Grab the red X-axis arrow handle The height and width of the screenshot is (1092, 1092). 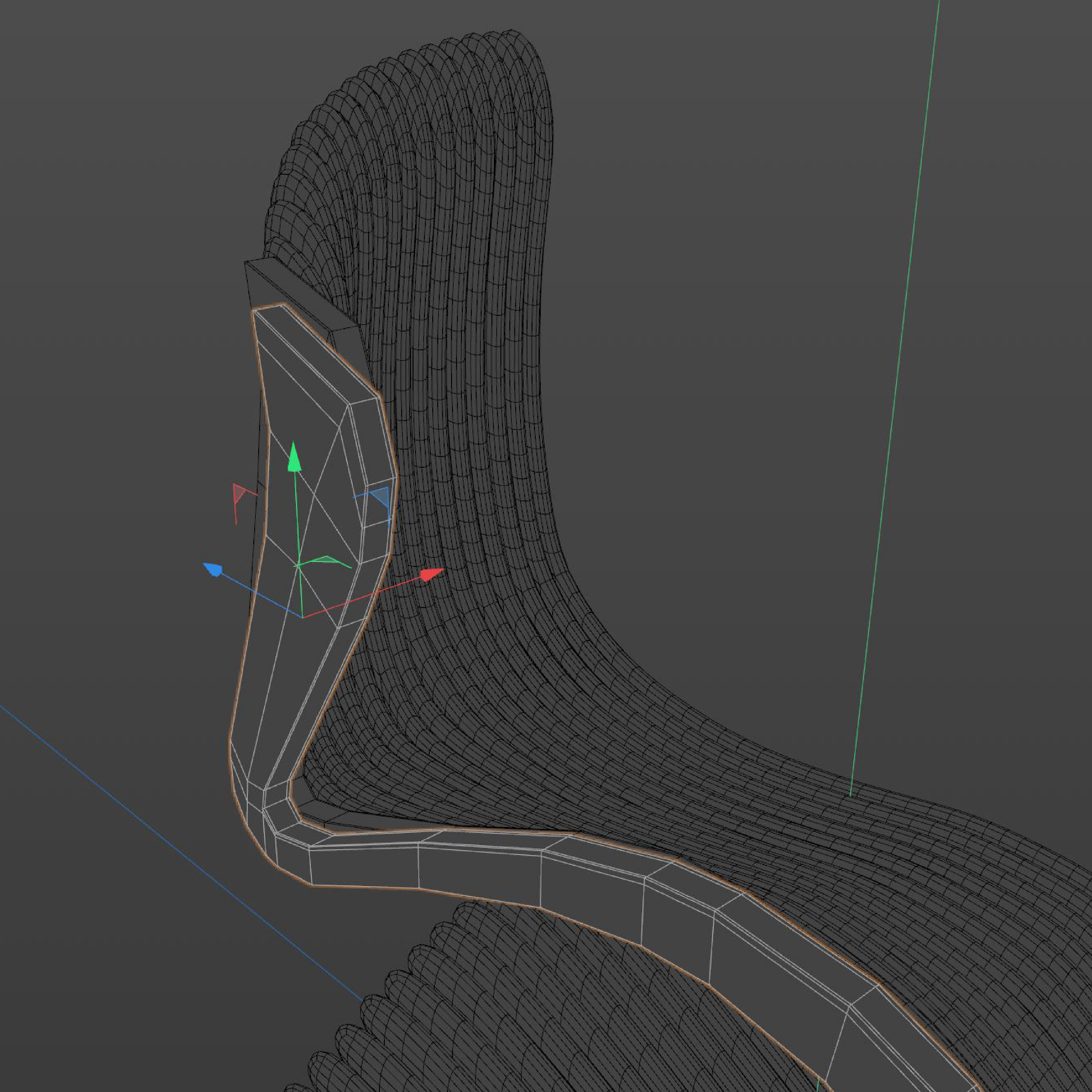[432, 575]
